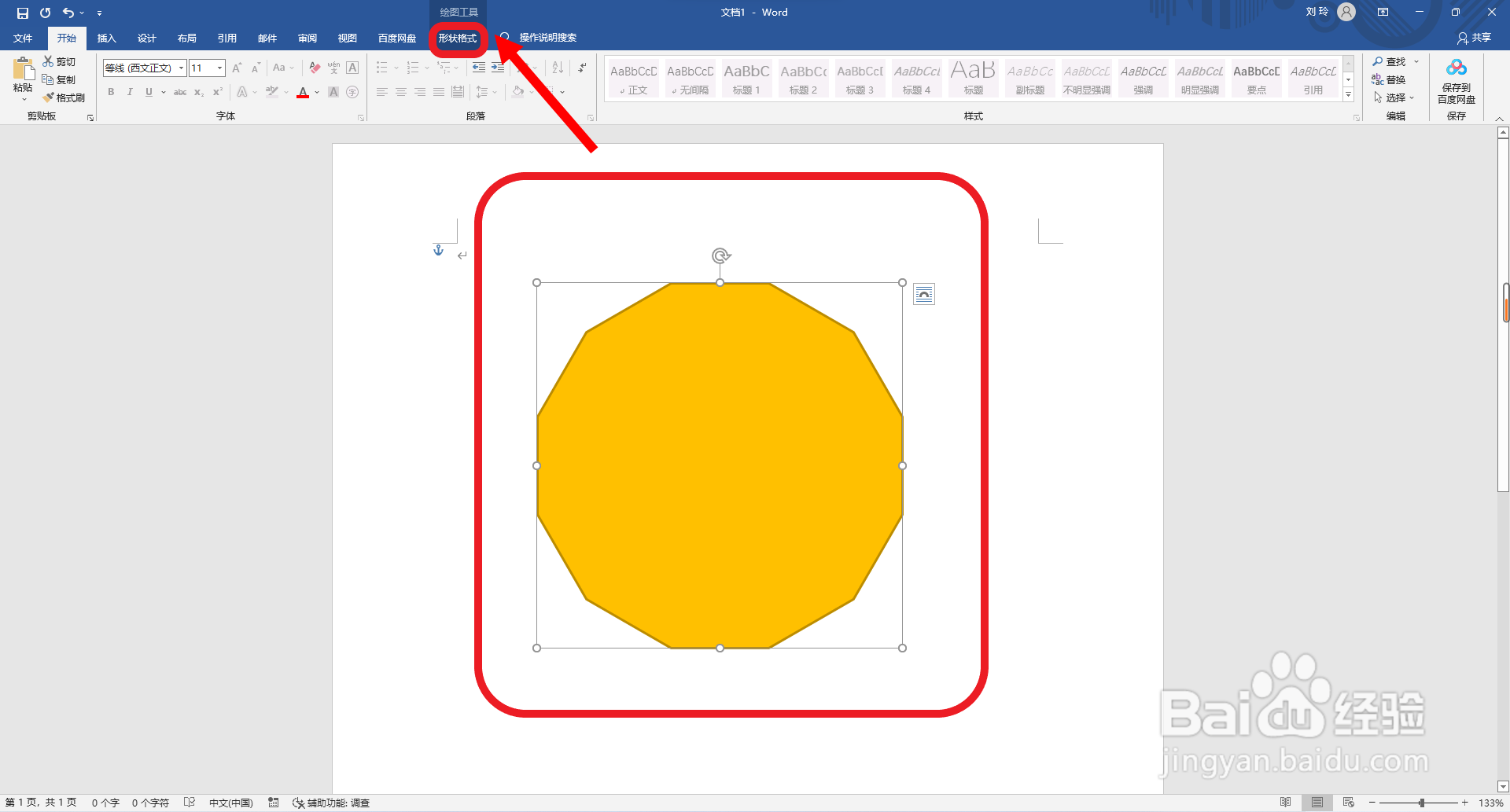Switch to the 设计 Design tab
This screenshot has height=812, width=1510.
click(x=146, y=38)
